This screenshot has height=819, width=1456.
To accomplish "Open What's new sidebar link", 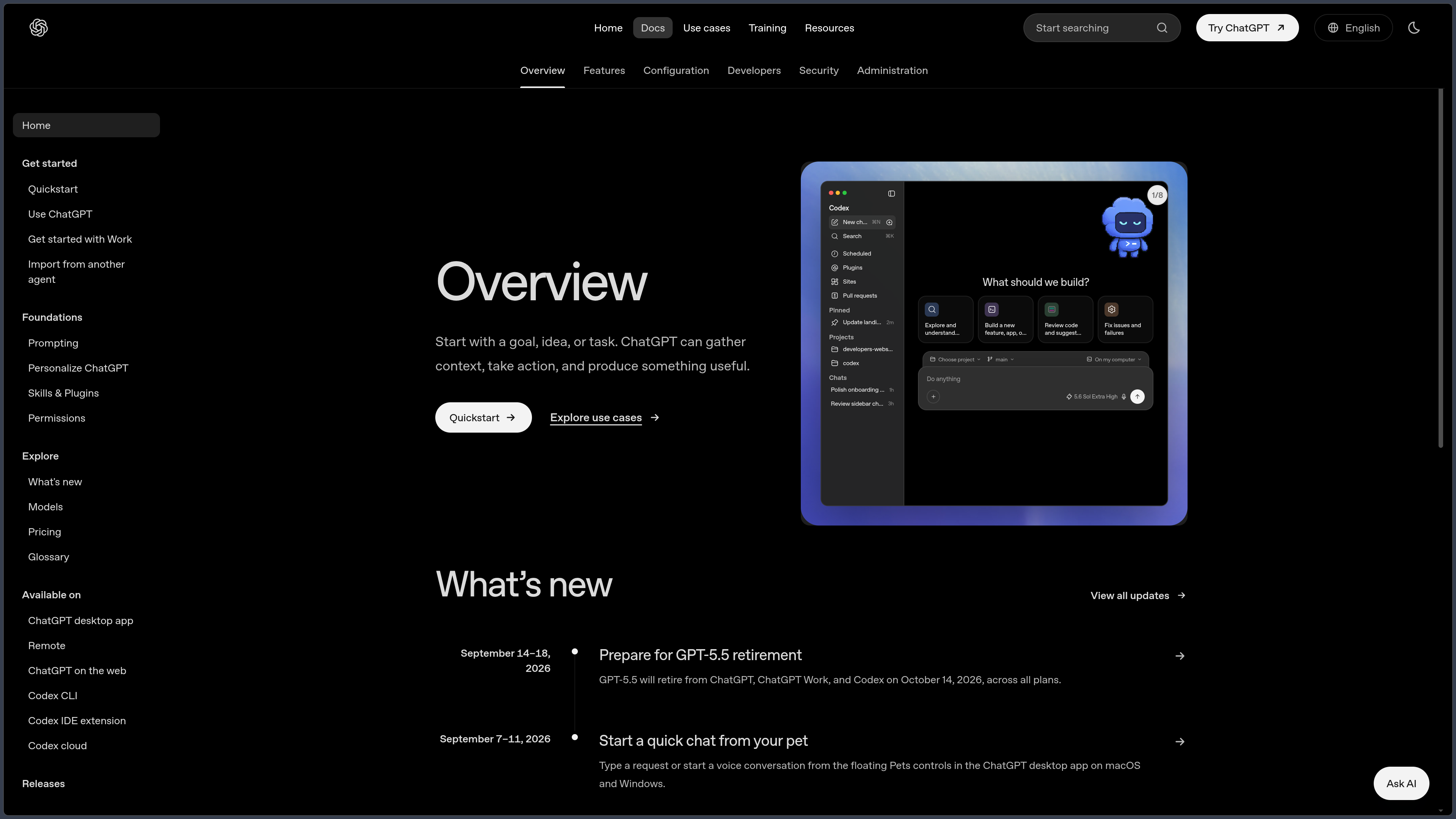I will tap(55, 482).
